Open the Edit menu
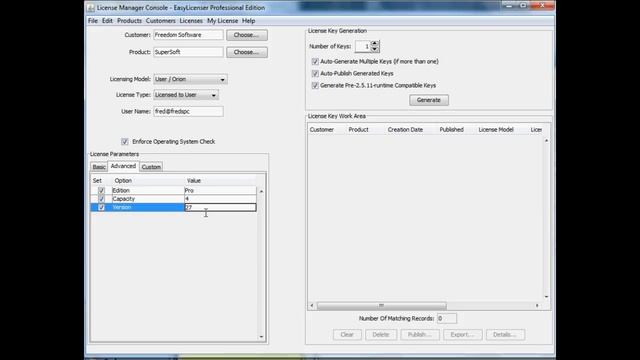This screenshot has height=360, width=640. click(107, 21)
